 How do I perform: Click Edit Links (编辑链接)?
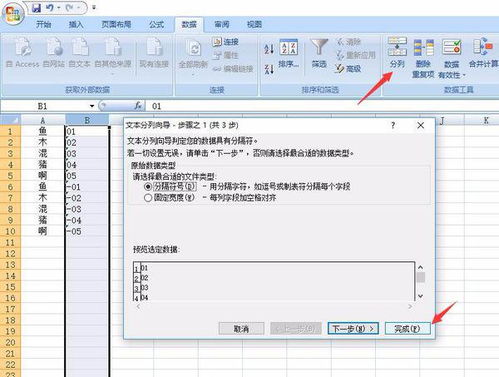click(233, 69)
